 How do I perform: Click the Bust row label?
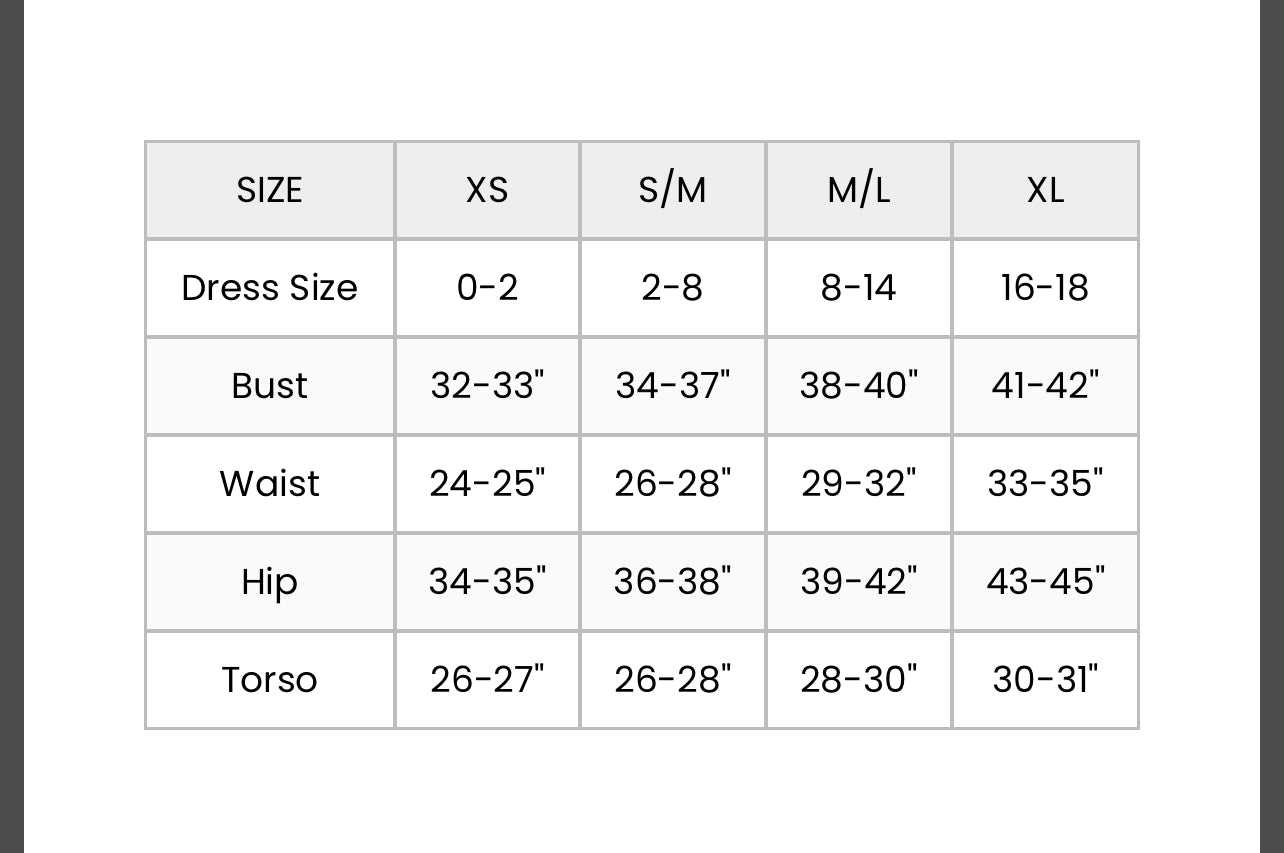point(269,386)
